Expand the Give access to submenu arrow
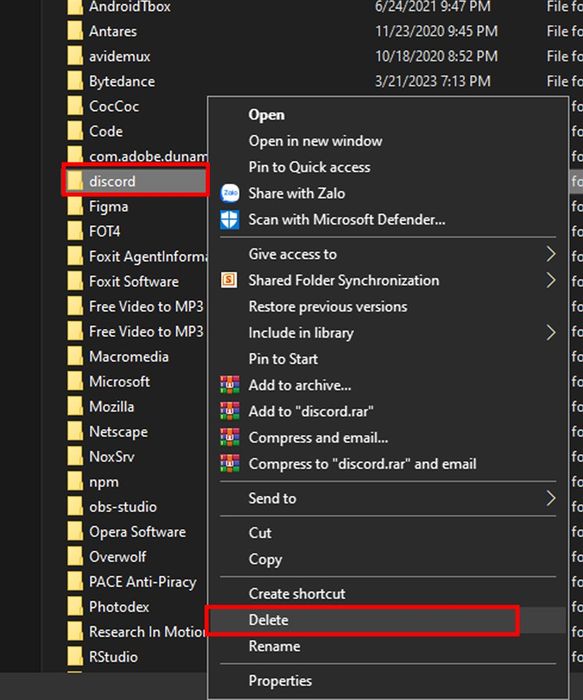 [551, 254]
